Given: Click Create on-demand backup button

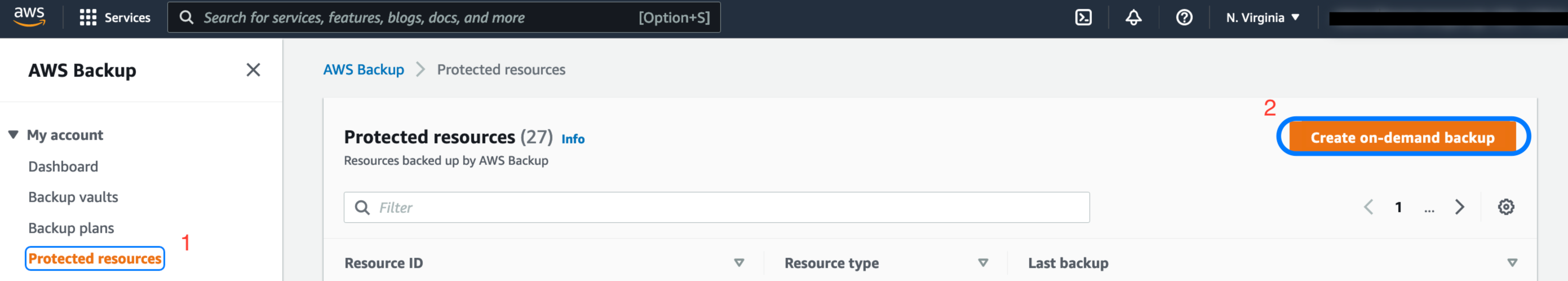Looking at the screenshot, I should [1402, 137].
